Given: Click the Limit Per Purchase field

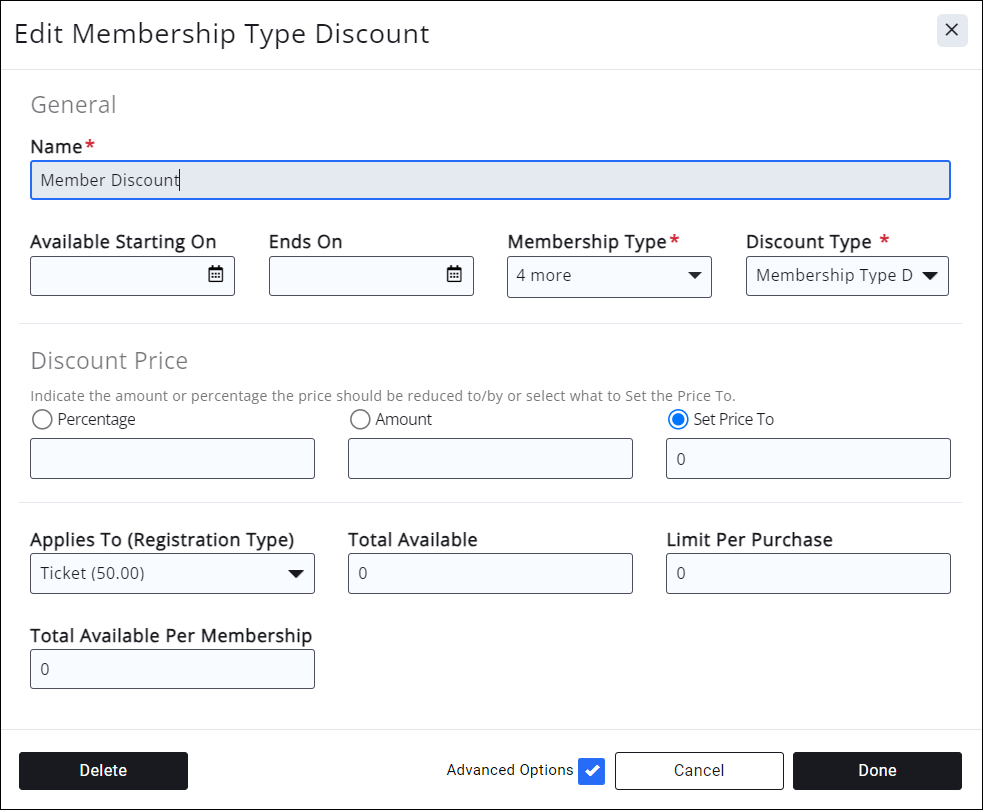Looking at the screenshot, I should tap(808, 574).
